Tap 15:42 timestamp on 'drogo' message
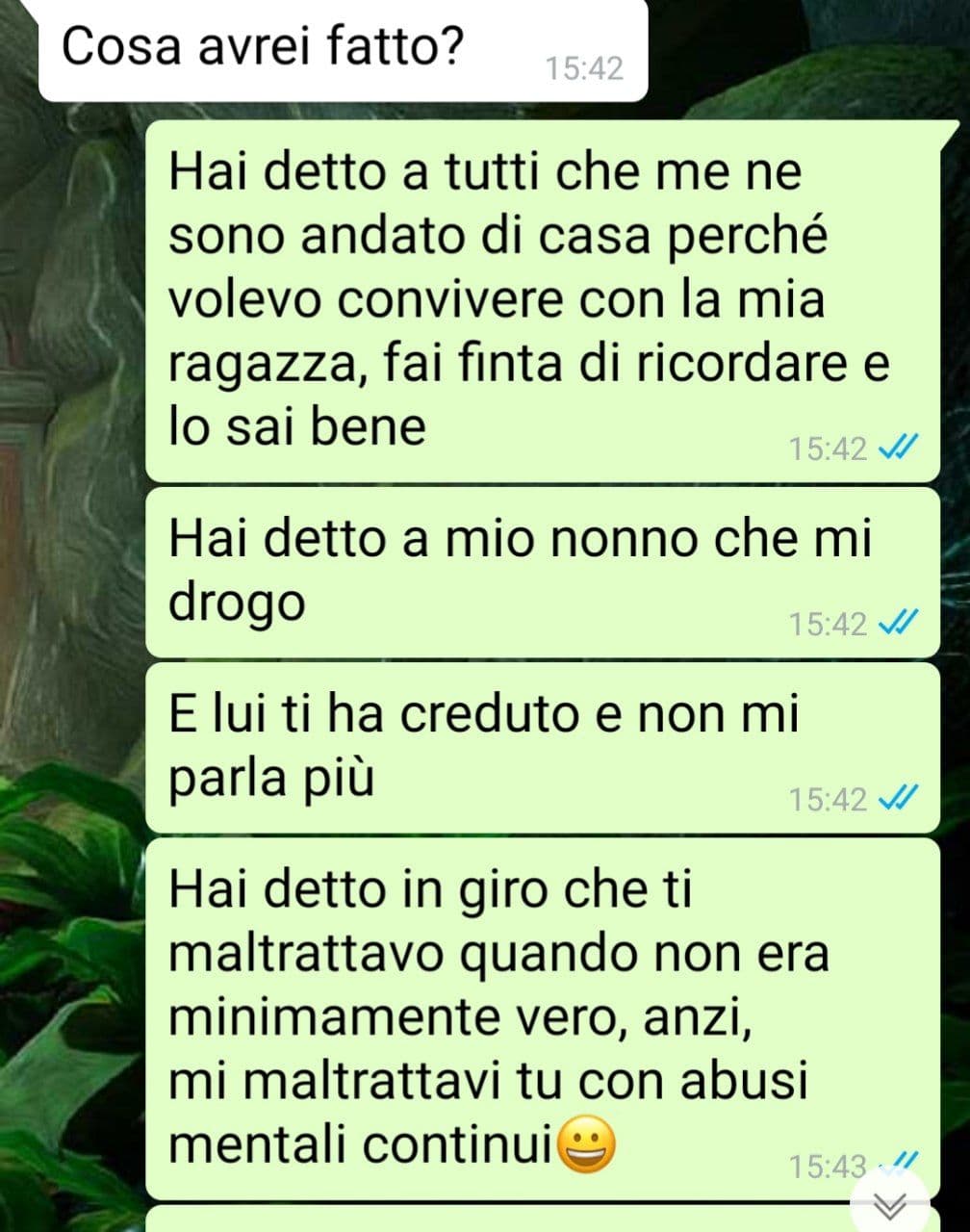Image resolution: width=970 pixels, height=1232 pixels. tap(828, 624)
